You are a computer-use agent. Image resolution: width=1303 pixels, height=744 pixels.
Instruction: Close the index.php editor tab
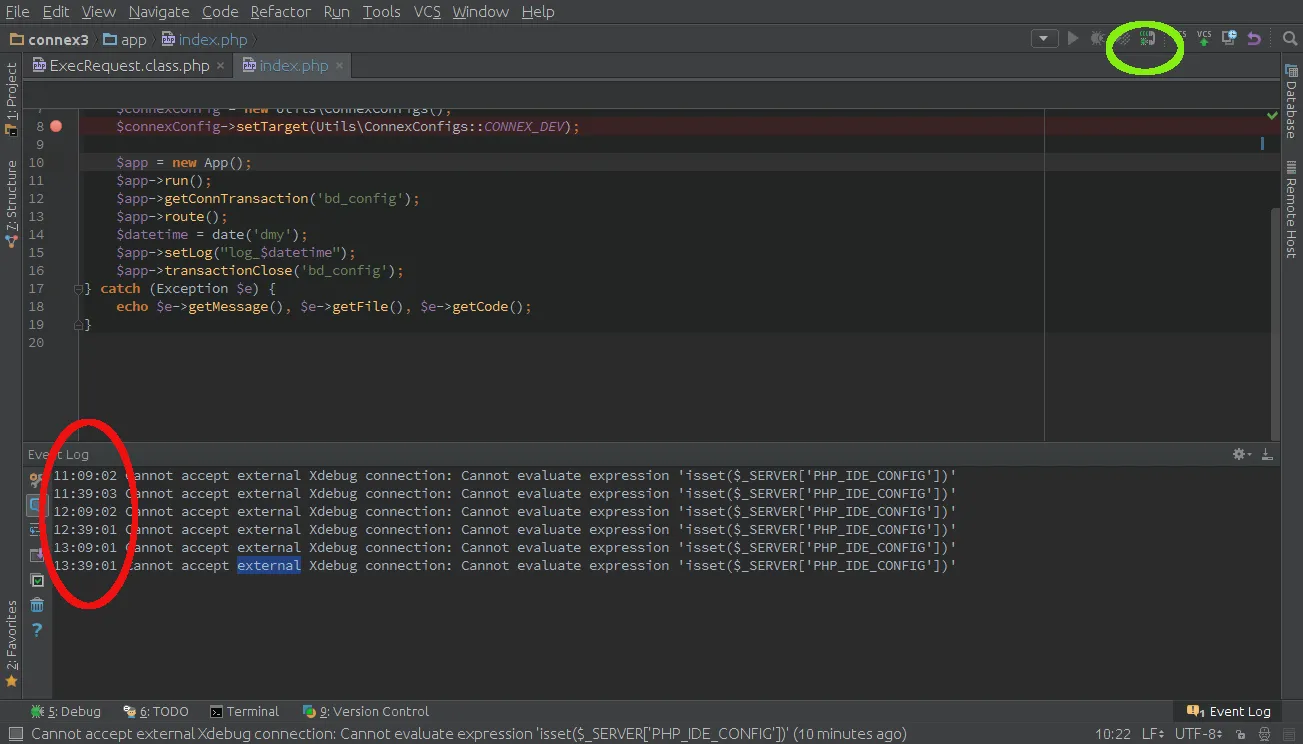click(x=340, y=66)
